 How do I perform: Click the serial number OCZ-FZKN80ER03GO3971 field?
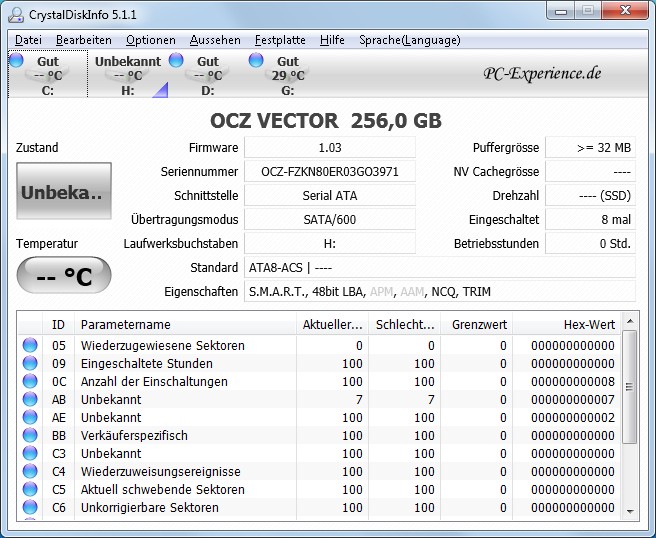point(330,172)
